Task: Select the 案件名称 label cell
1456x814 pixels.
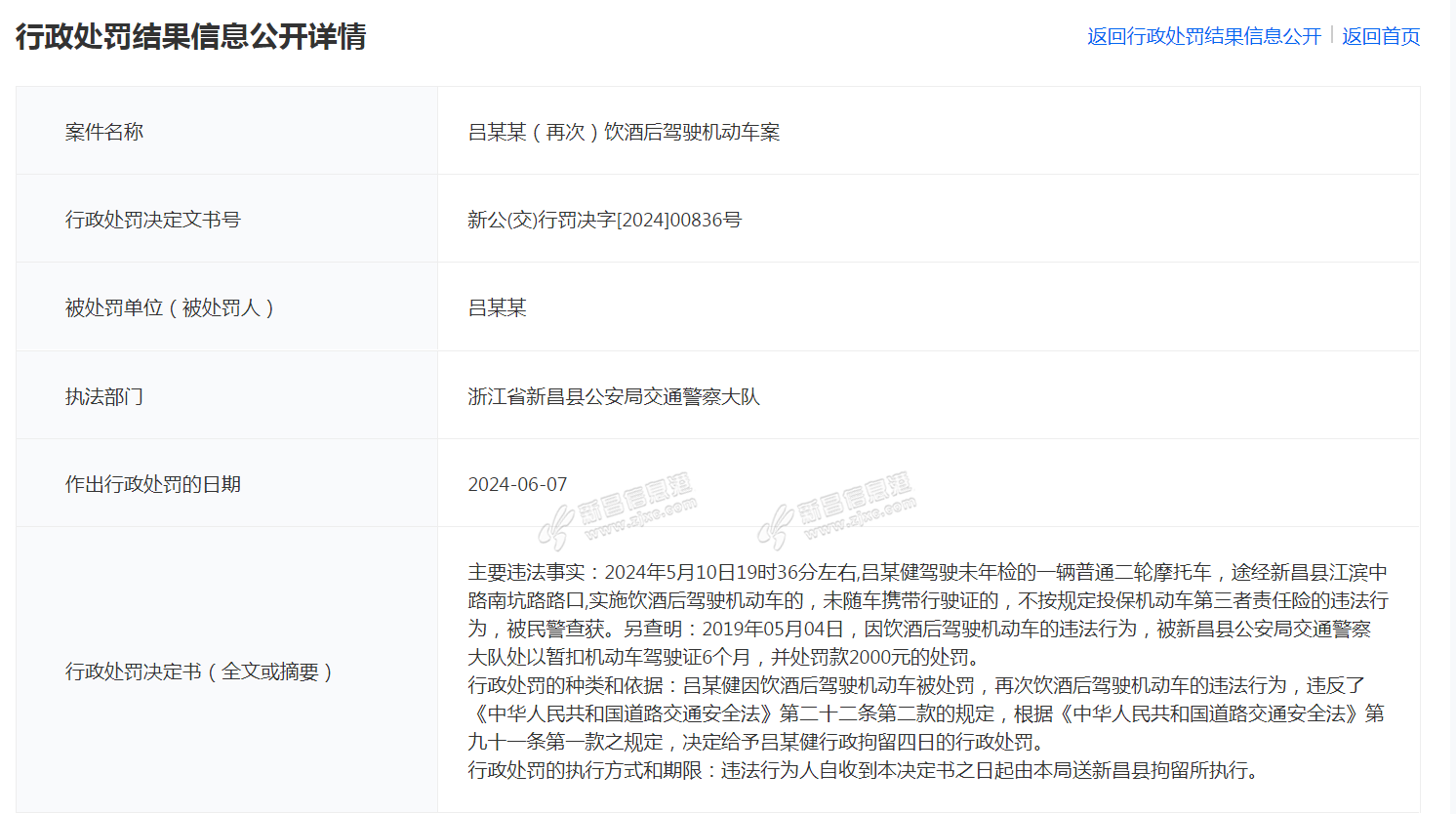Action: click(x=104, y=132)
